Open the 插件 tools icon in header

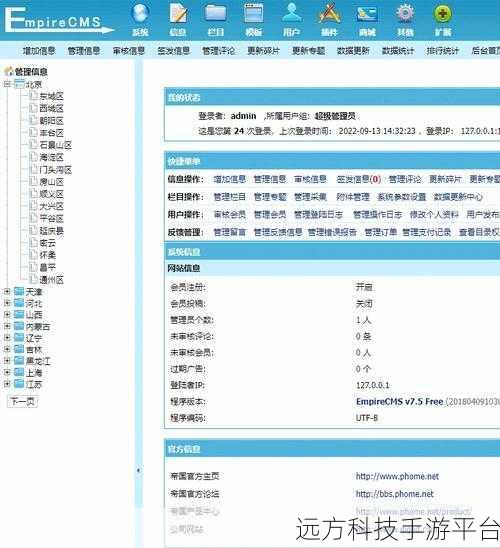[x=329, y=14]
